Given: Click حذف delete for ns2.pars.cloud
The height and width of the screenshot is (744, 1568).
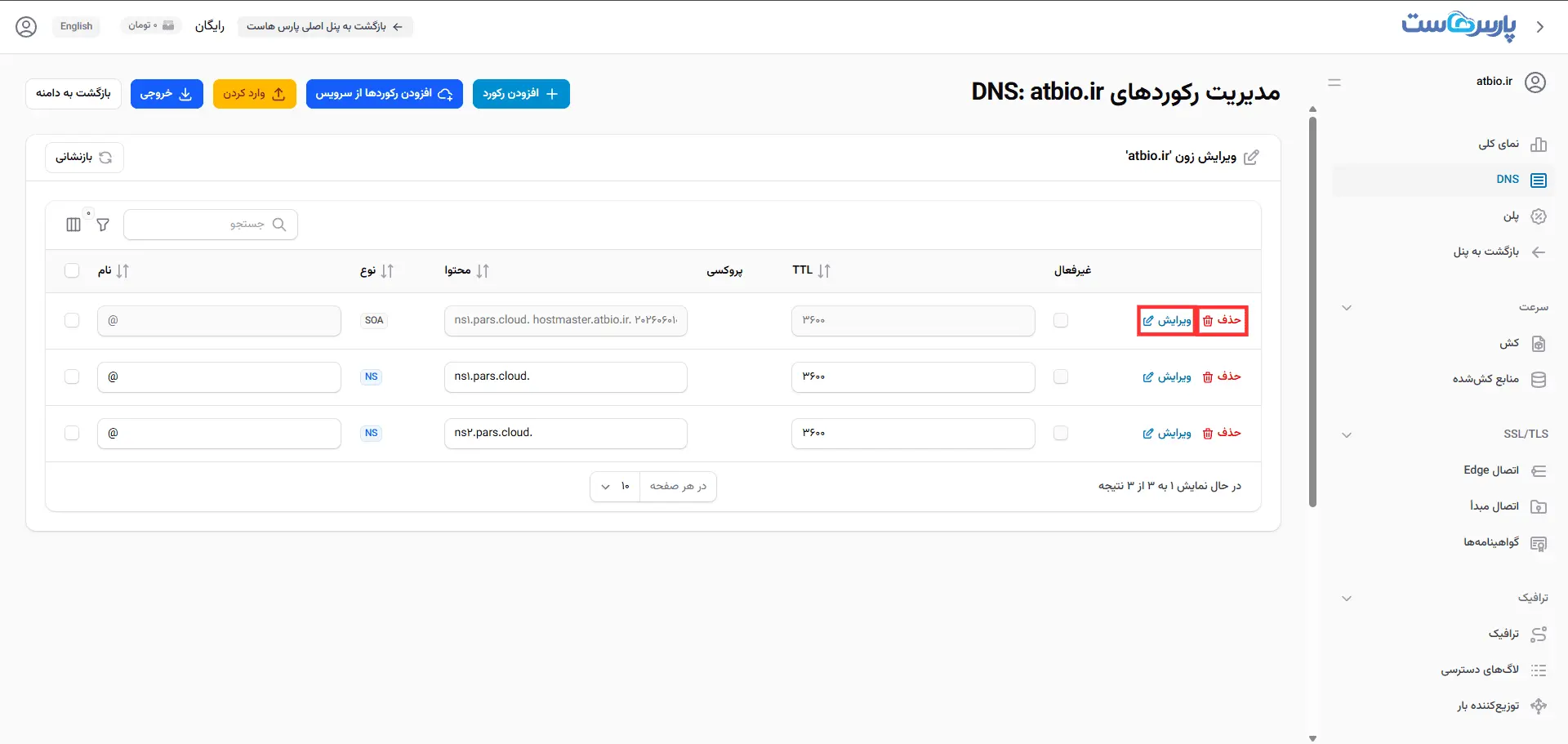Looking at the screenshot, I should (x=1222, y=434).
